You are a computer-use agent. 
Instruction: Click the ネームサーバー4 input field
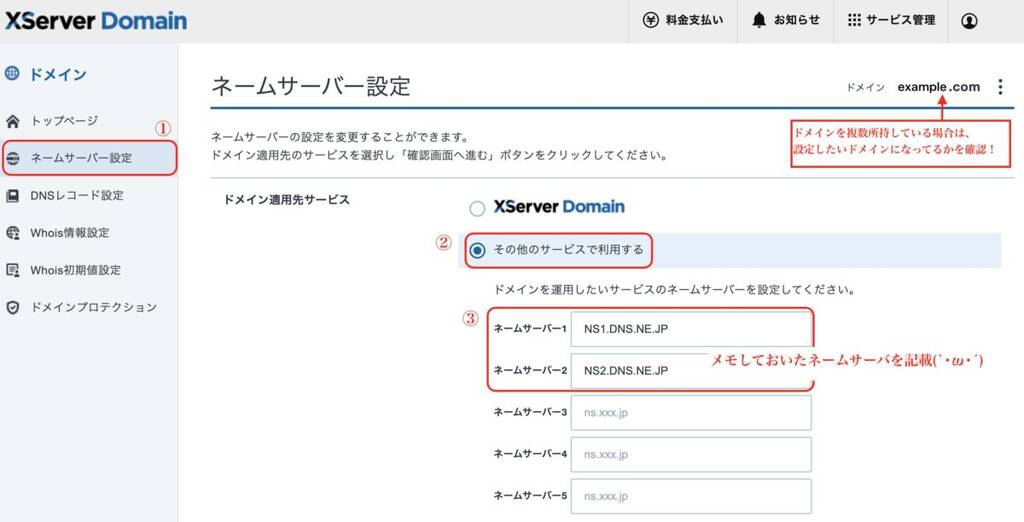point(691,455)
